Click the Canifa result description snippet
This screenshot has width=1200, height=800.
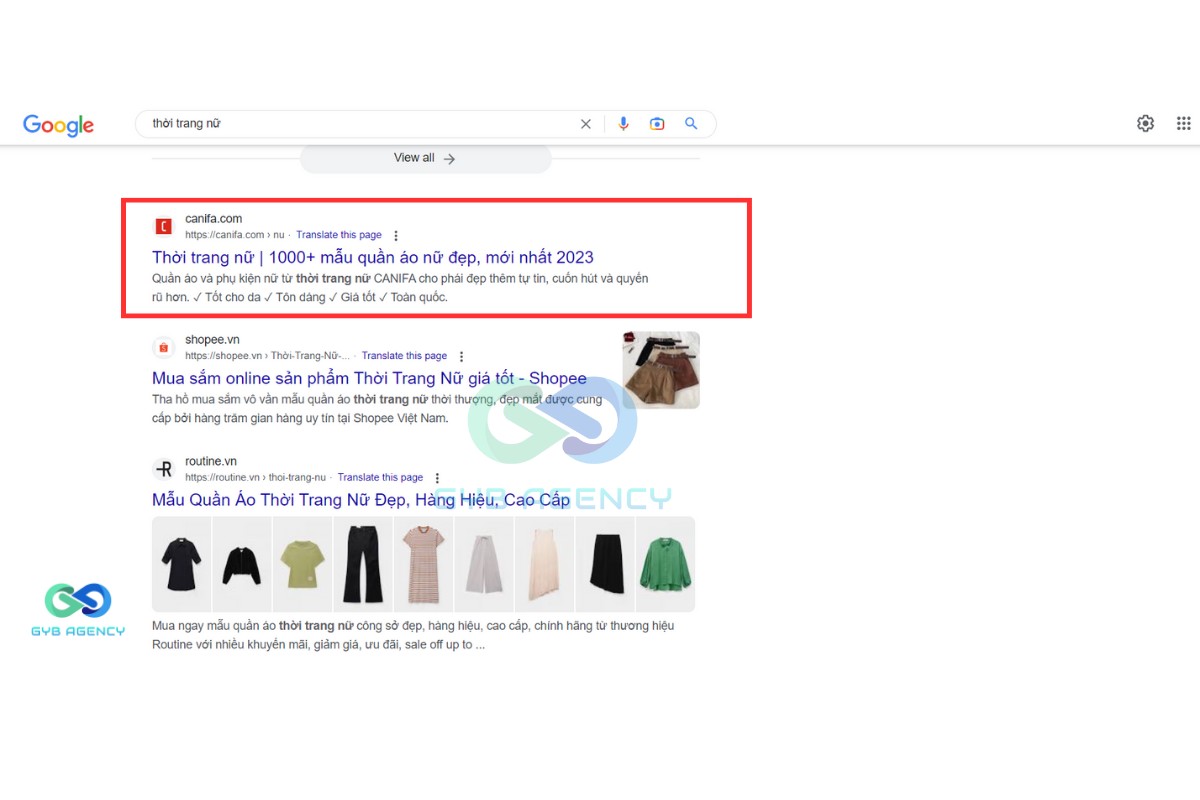400,288
